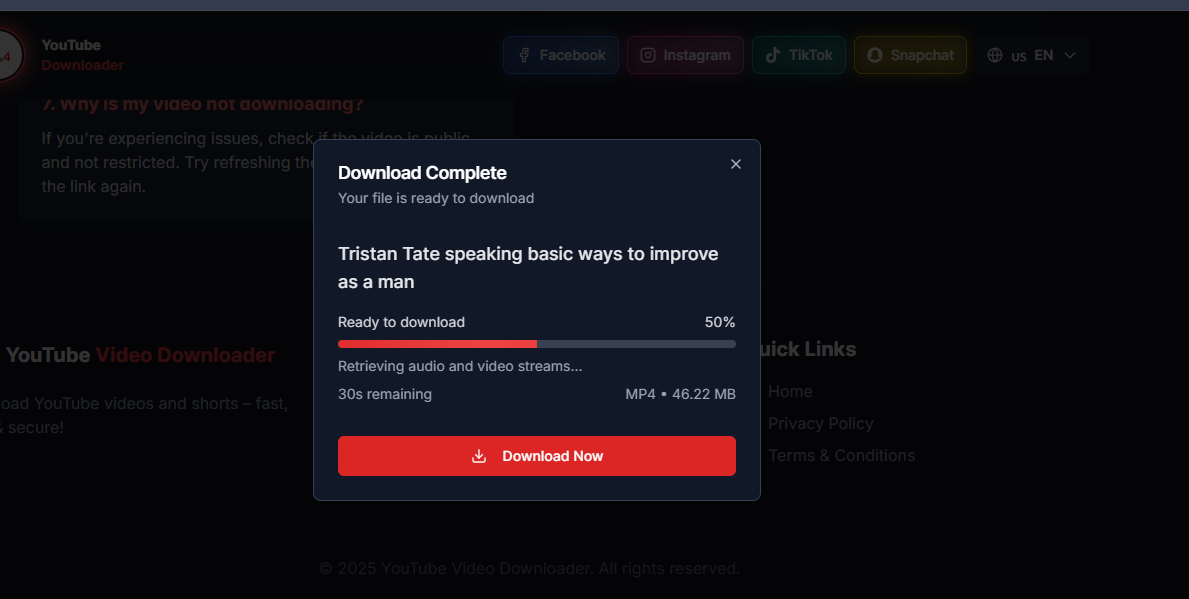Click the Ready to download label
The image size is (1189, 599).
coord(401,322)
